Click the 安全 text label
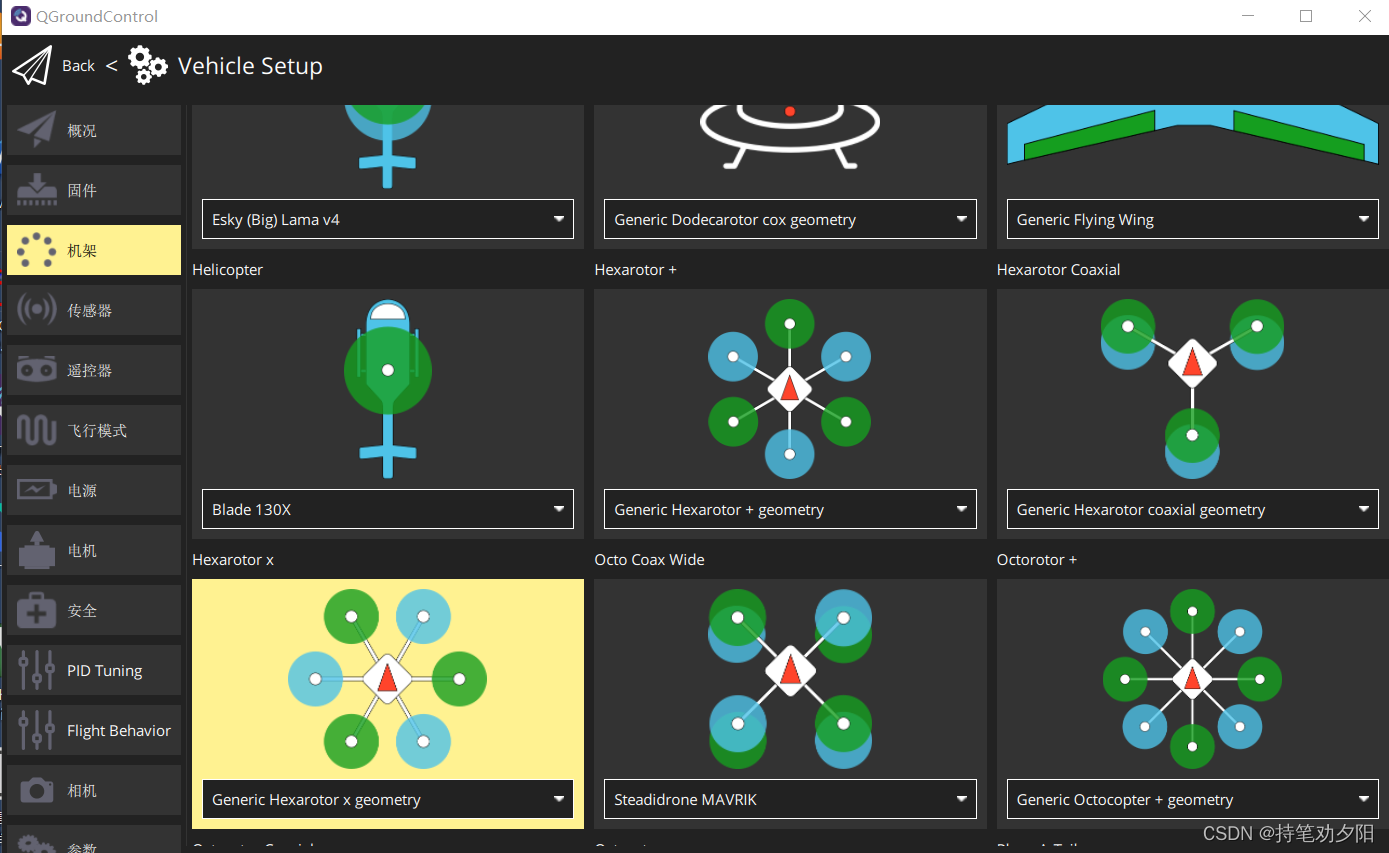 click(x=82, y=611)
